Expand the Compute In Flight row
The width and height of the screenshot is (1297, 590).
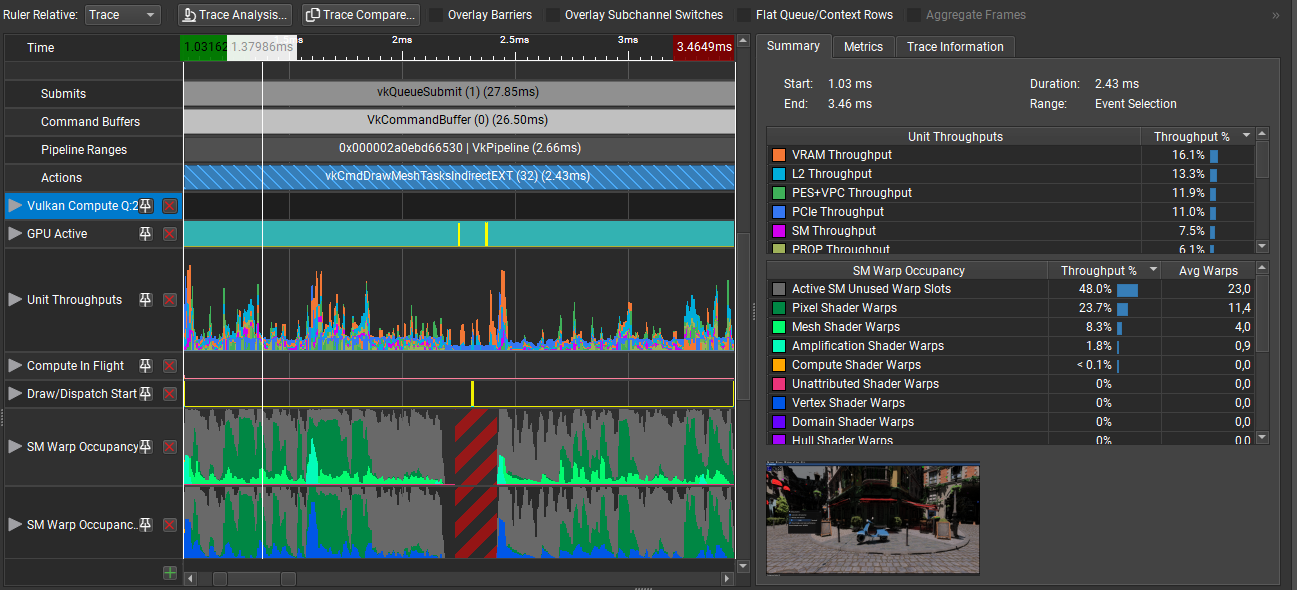[15, 366]
